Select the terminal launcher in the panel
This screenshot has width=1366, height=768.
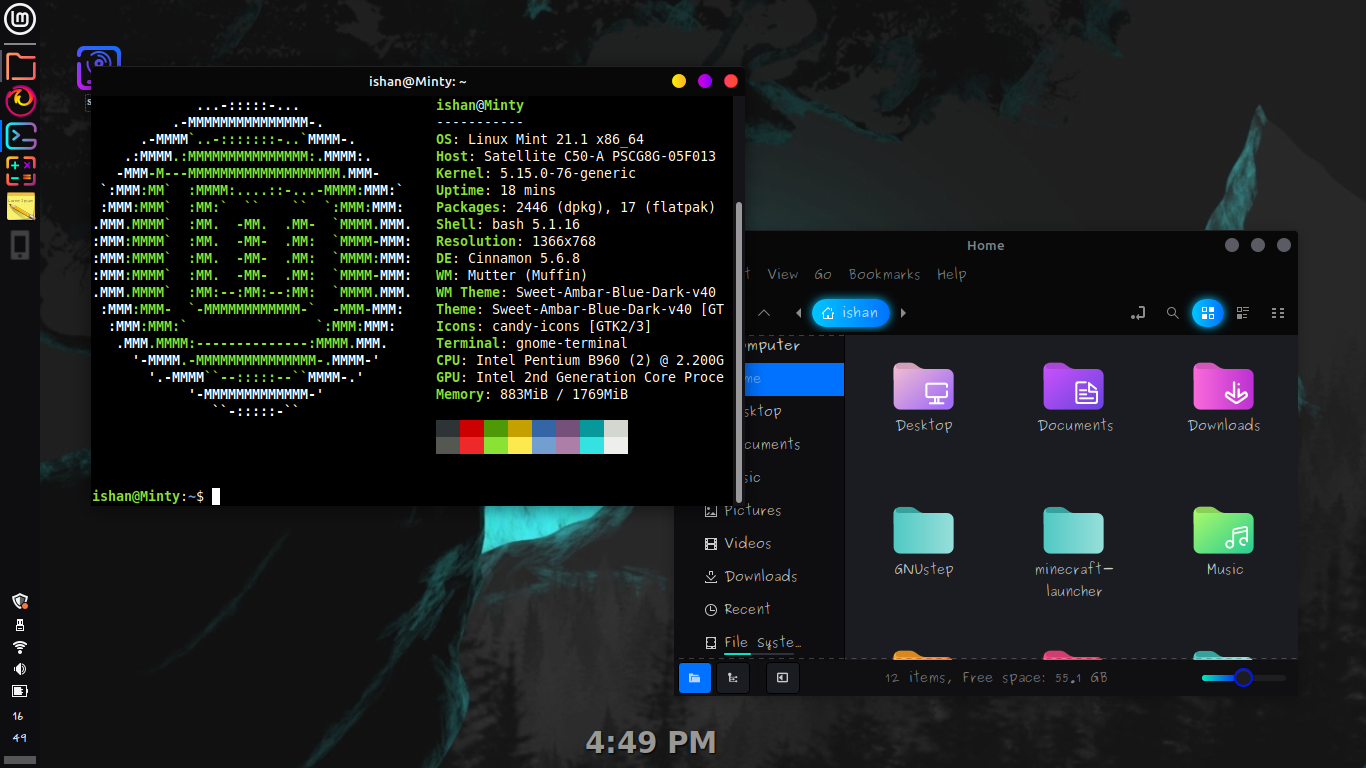pos(20,136)
